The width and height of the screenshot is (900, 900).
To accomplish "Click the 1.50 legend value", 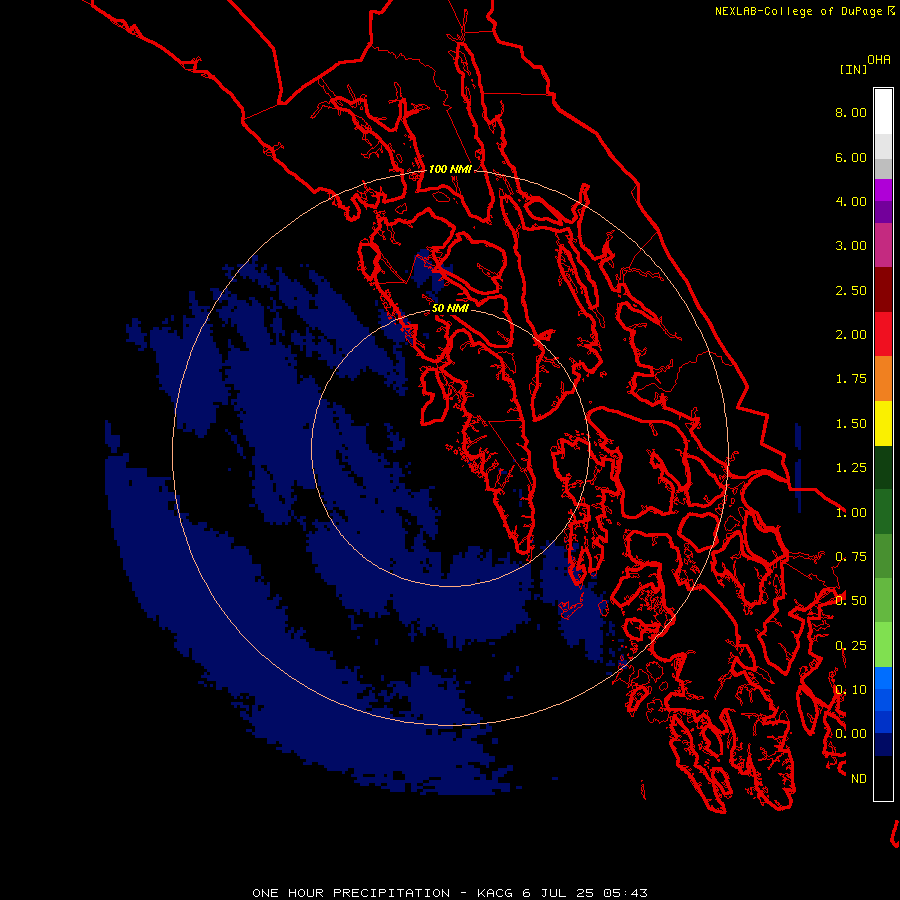I will [851, 424].
